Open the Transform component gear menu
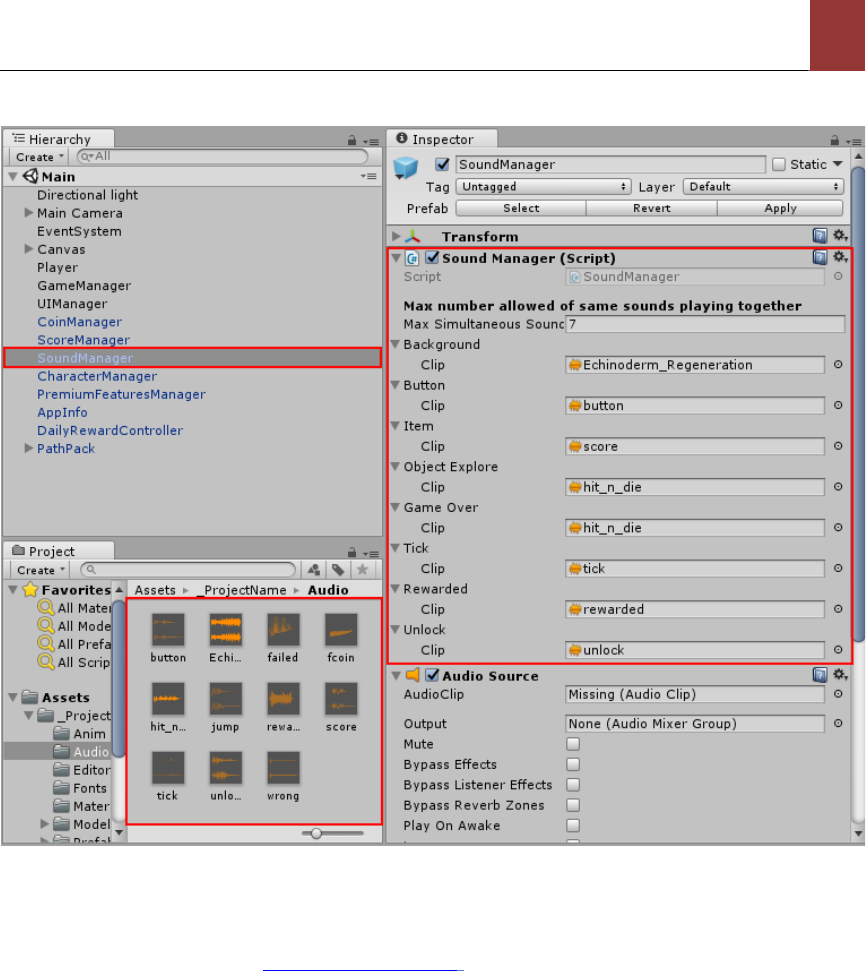Image resolution: width=866 pixels, height=972 pixels. point(840,236)
